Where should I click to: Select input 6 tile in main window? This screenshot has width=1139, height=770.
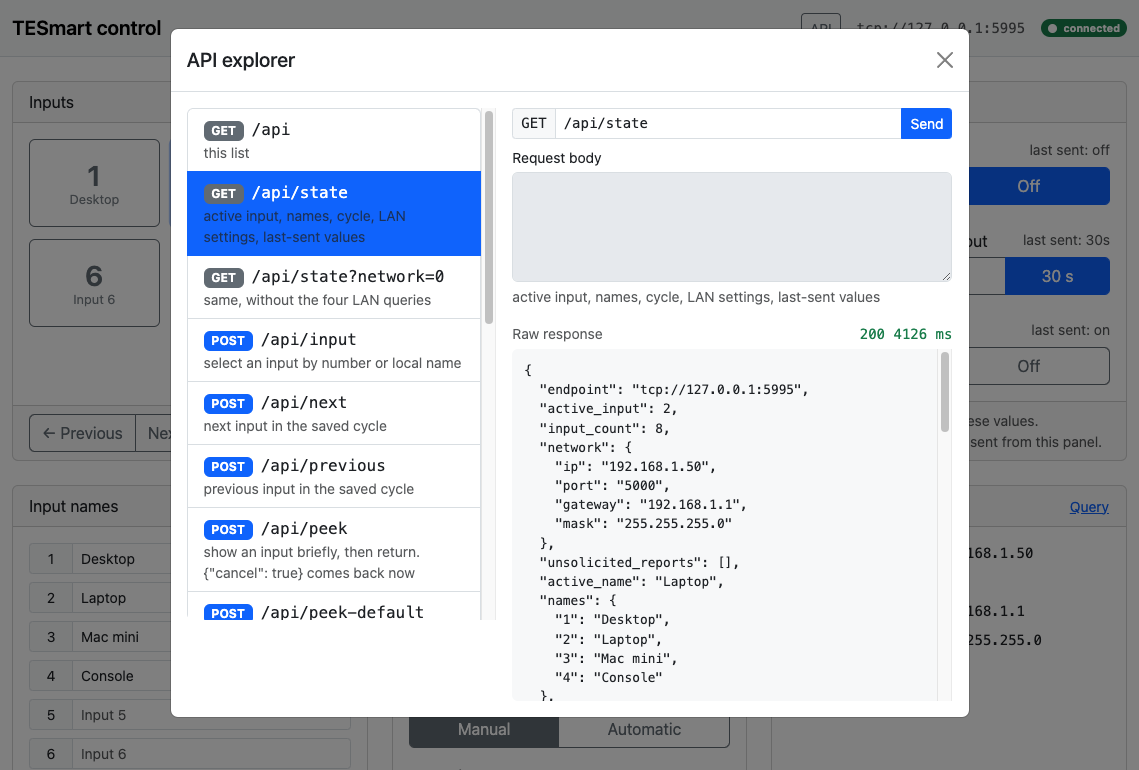(94, 283)
